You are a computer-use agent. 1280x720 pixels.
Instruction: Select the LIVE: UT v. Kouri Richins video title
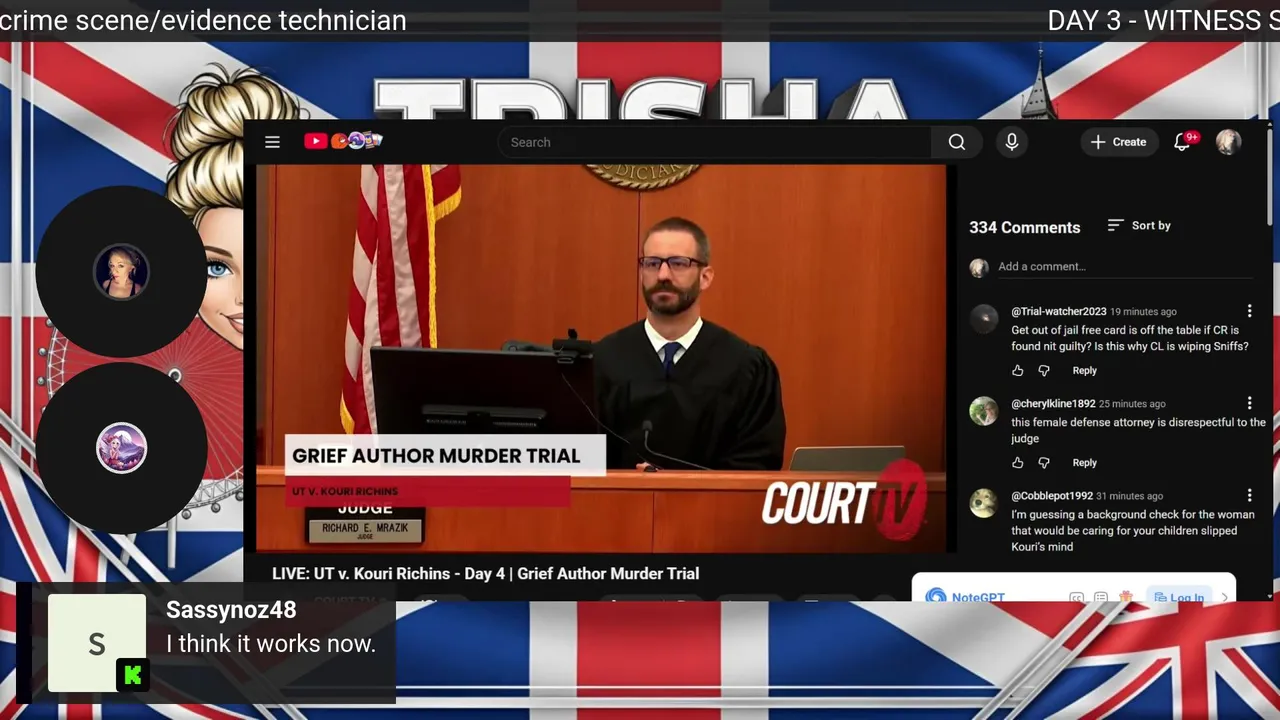486,574
